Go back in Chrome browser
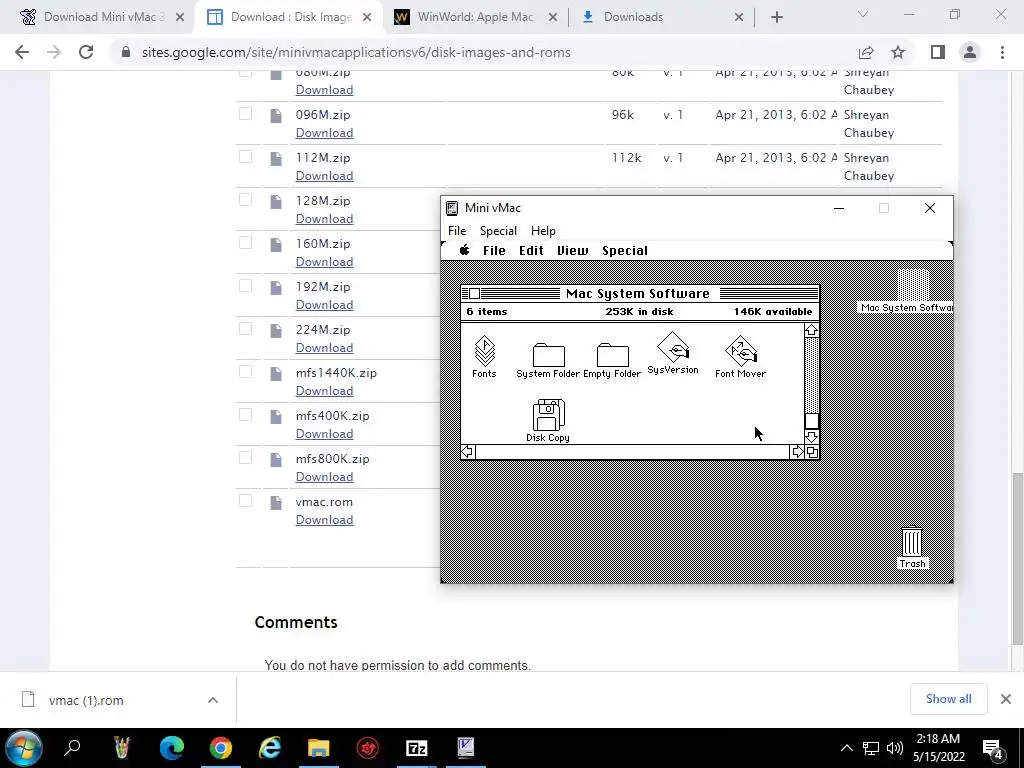This screenshot has width=1024, height=768. pyautogui.click(x=22, y=52)
